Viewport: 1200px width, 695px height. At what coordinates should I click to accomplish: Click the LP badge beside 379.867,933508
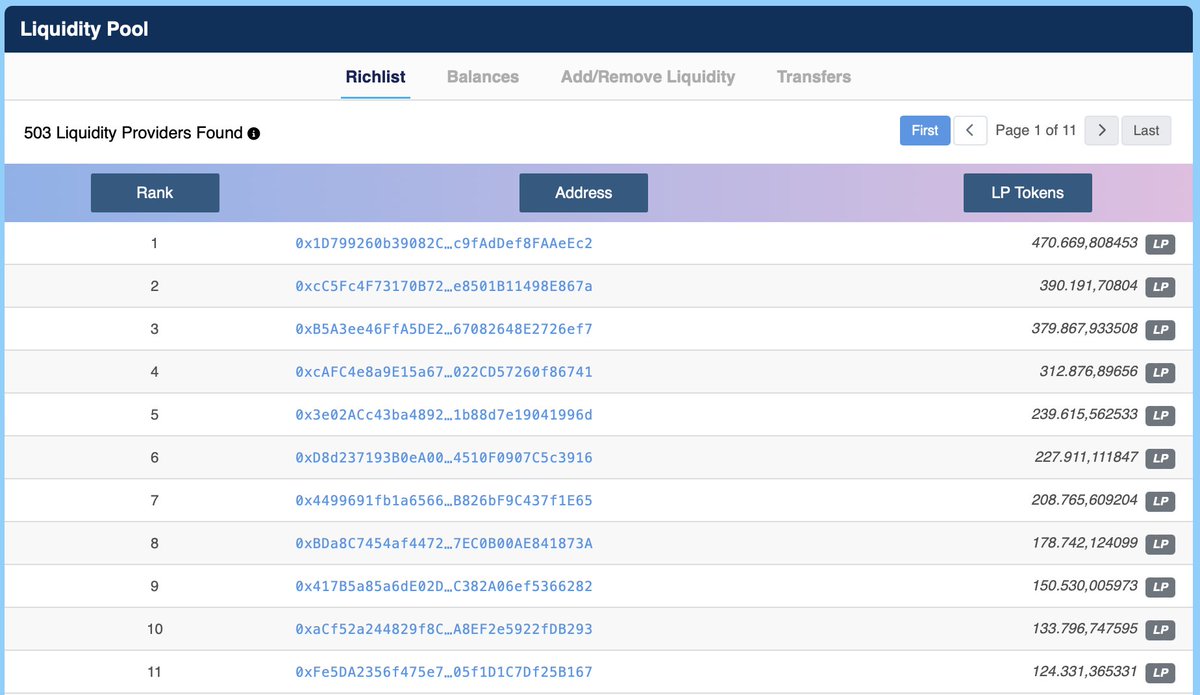click(x=1160, y=329)
